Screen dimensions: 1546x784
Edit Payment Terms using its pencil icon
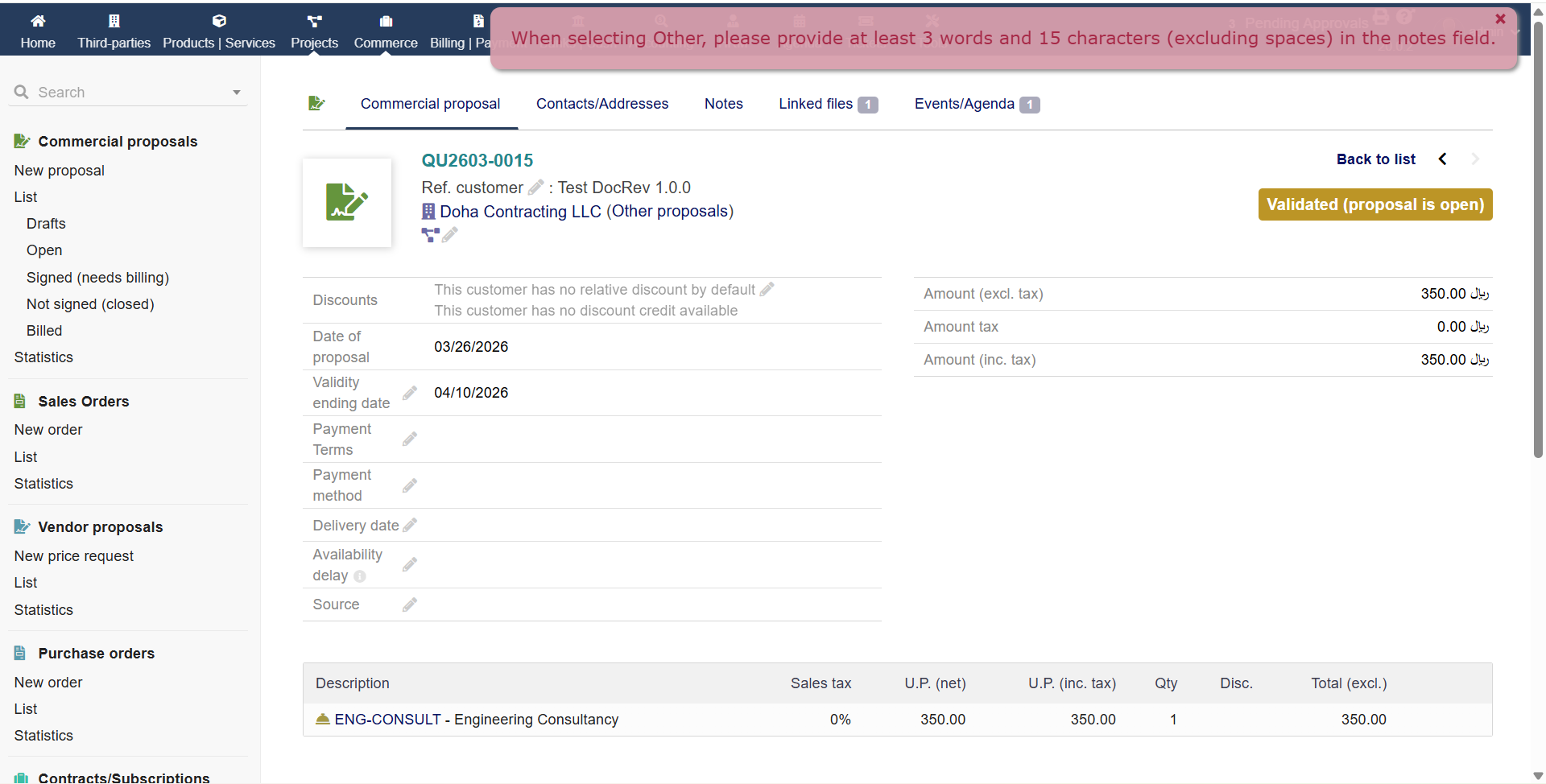(410, 439)
